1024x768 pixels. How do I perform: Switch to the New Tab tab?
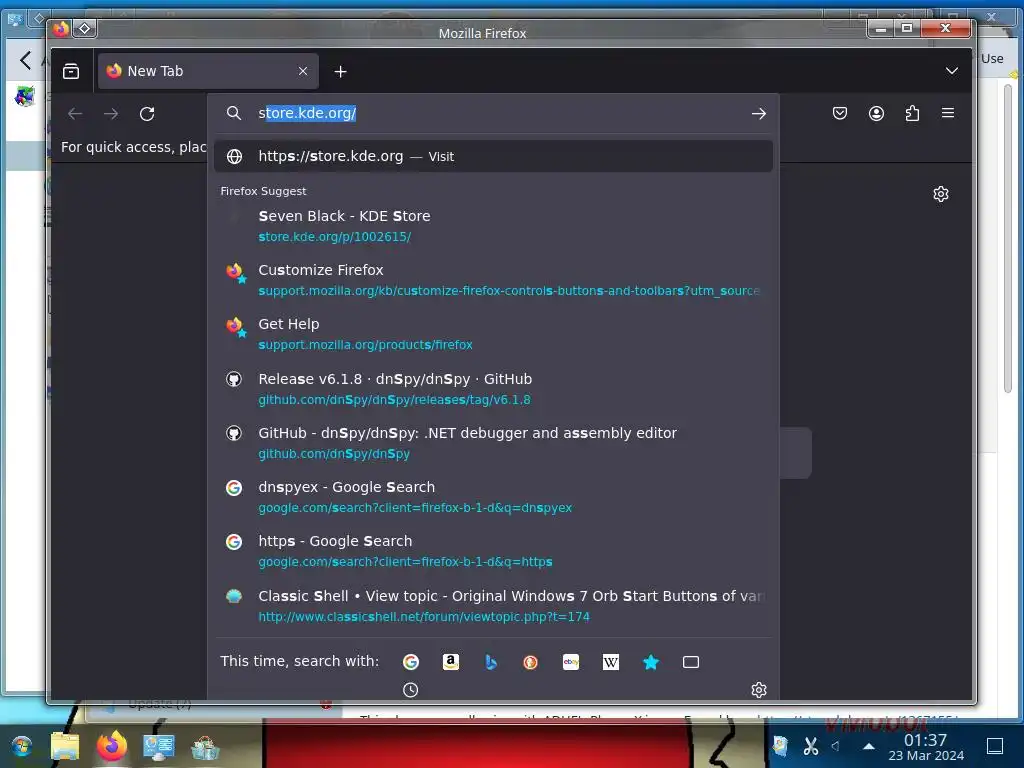tap(208, 71)
